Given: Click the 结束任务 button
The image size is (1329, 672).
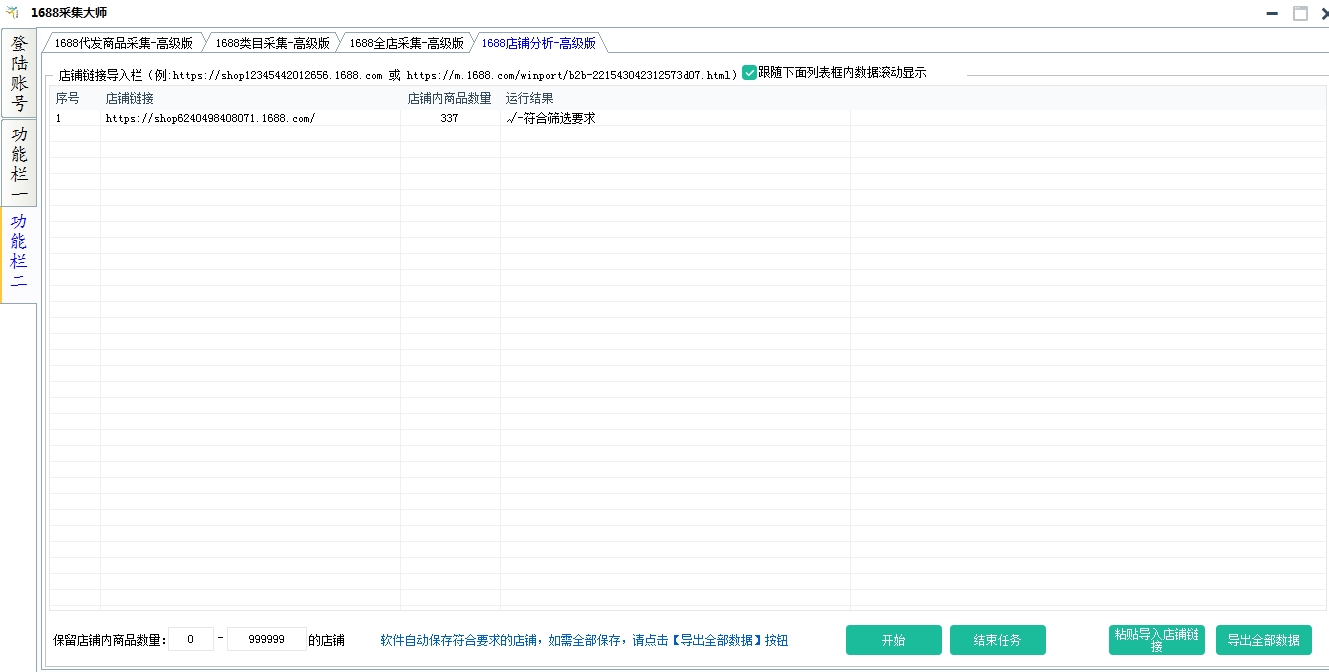Looking at the screenshot, I should 998,640.
